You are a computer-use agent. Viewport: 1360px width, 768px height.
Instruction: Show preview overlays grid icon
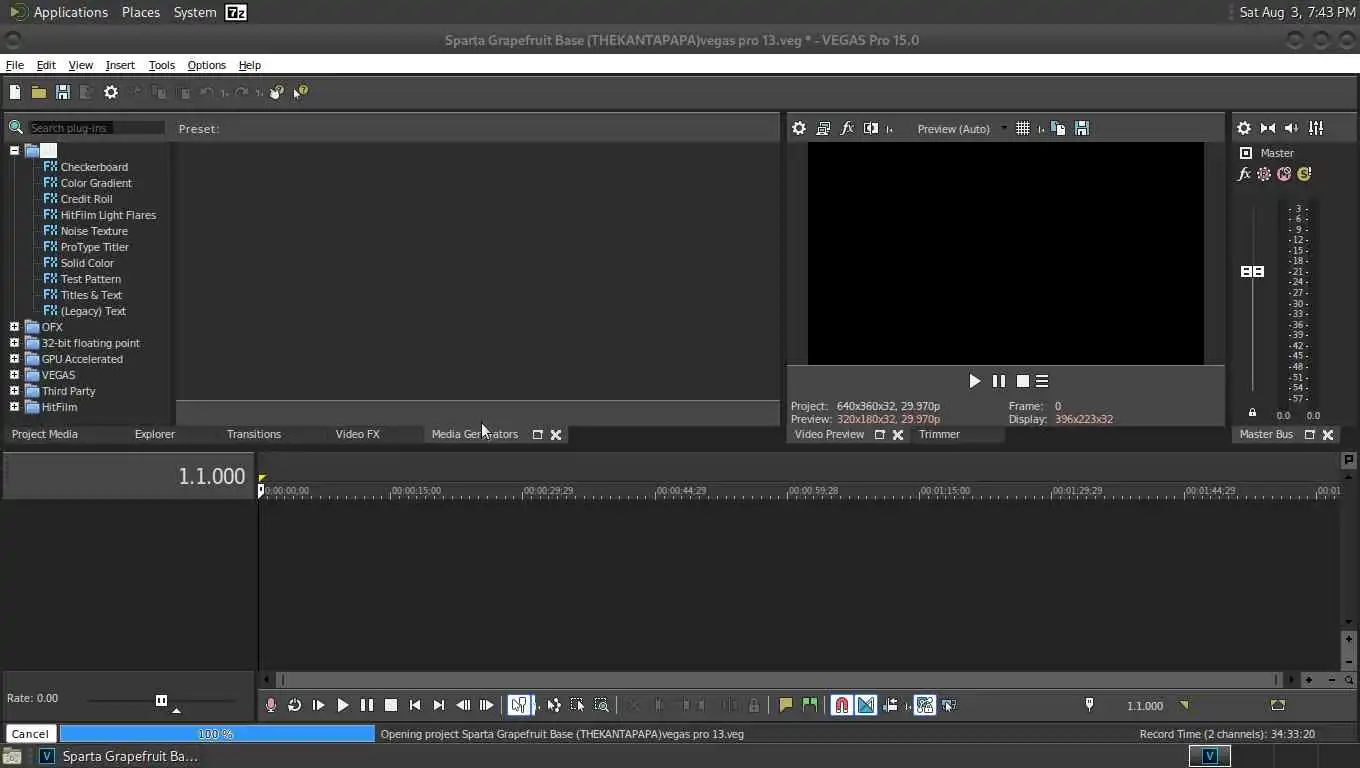[1023, 128]
